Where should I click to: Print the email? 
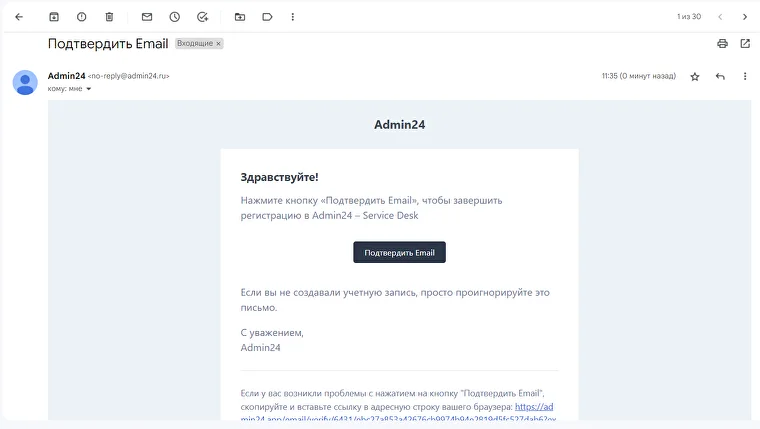tap(722, 44)
